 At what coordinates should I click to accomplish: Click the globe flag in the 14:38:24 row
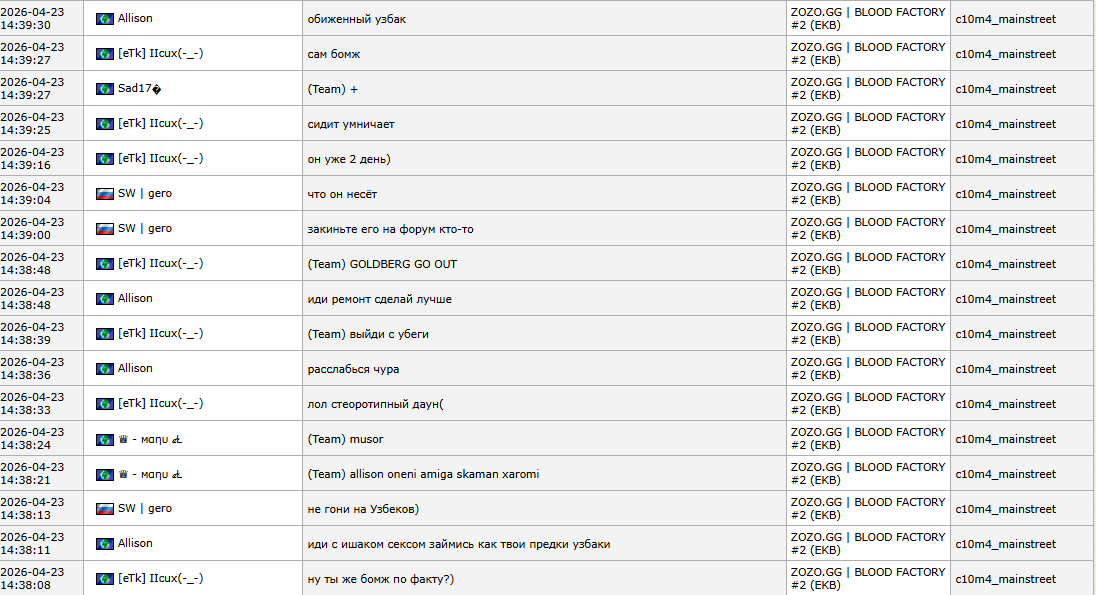104,439
